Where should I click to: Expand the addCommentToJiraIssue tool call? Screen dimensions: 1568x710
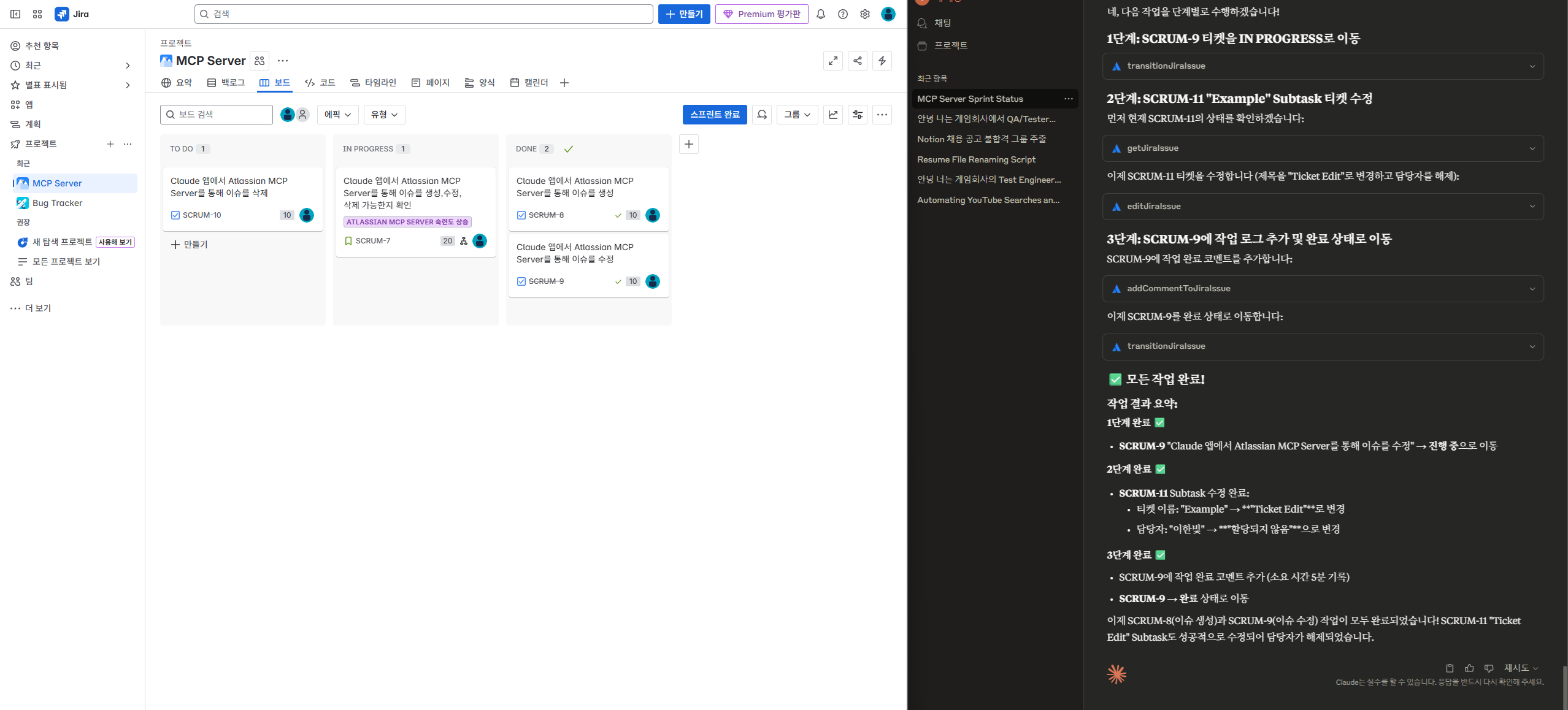tap(1323, 289)
